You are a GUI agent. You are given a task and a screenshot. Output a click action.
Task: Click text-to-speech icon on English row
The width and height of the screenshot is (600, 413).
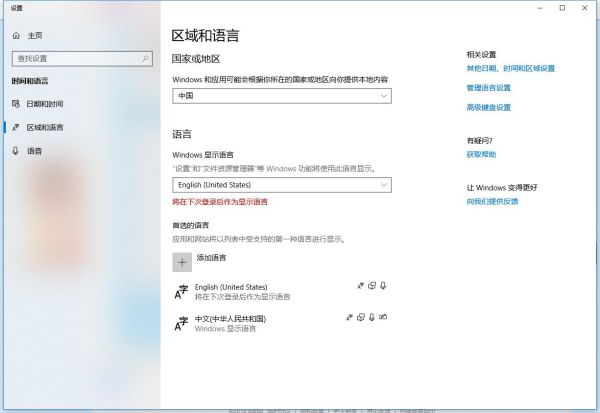[x=372, y=286]
